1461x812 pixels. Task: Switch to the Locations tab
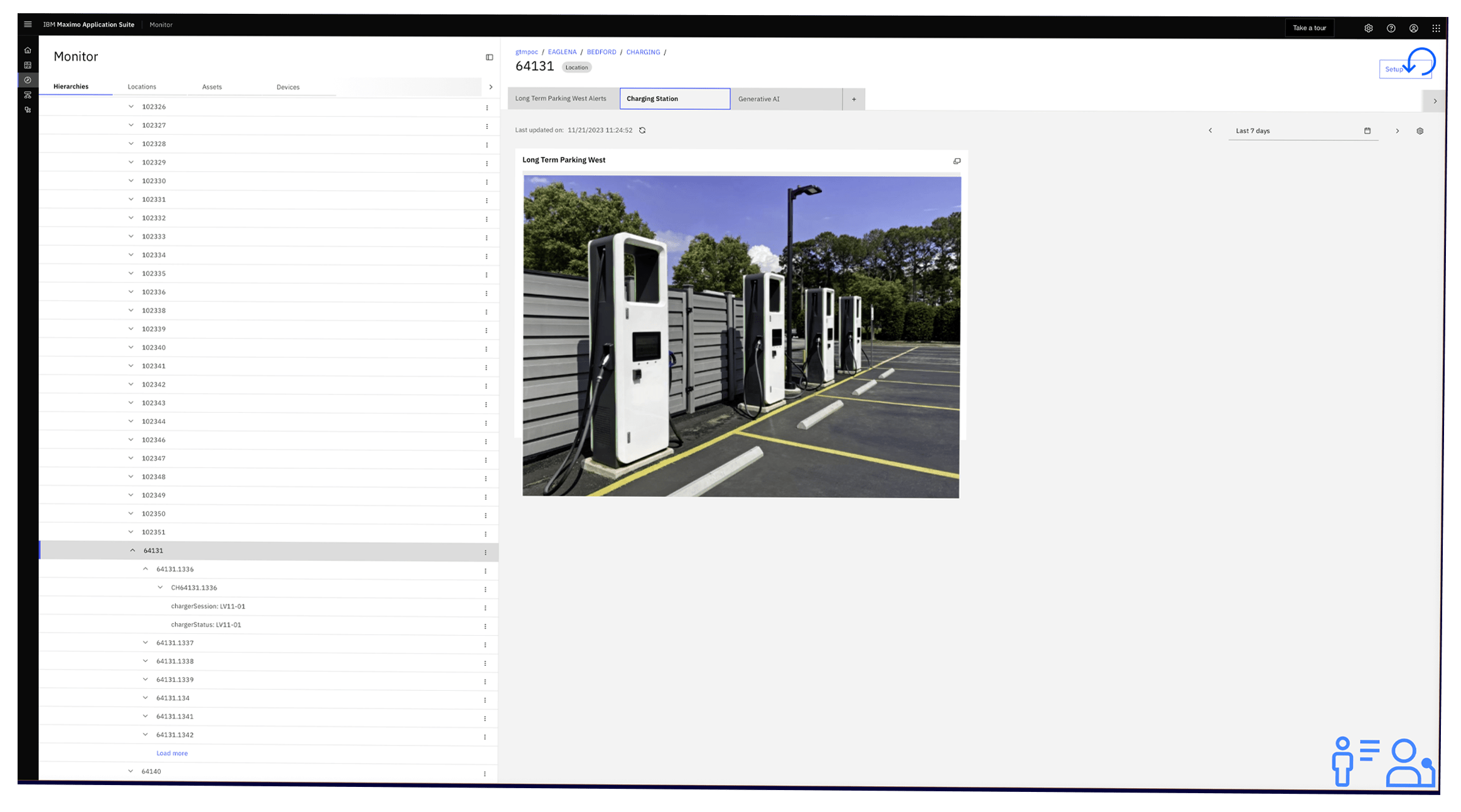142,87
